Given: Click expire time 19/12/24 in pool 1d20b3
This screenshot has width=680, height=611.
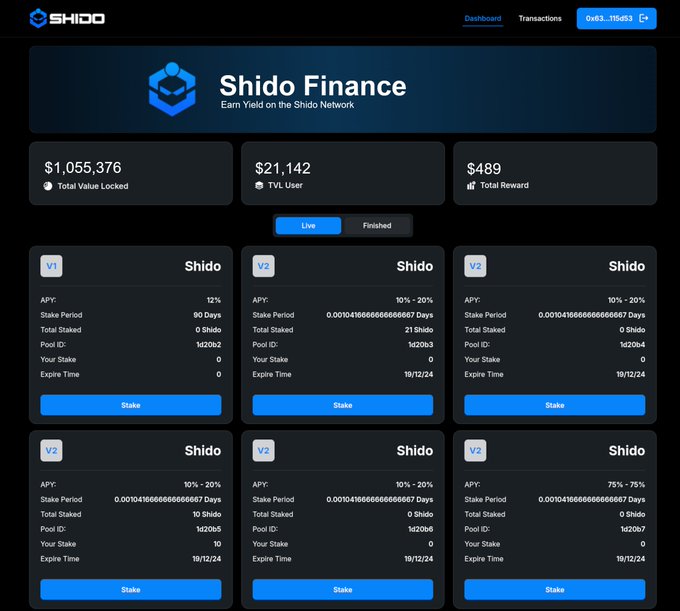Looking at the screenshot, I should (418, 374).
